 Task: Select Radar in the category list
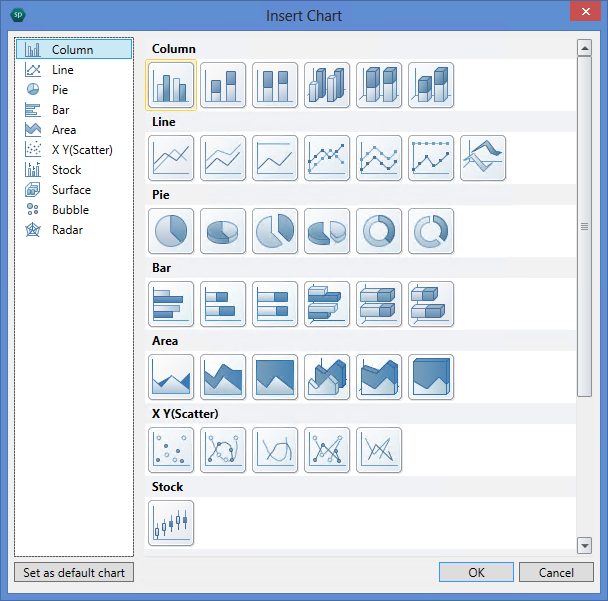(x=74, y=230)
